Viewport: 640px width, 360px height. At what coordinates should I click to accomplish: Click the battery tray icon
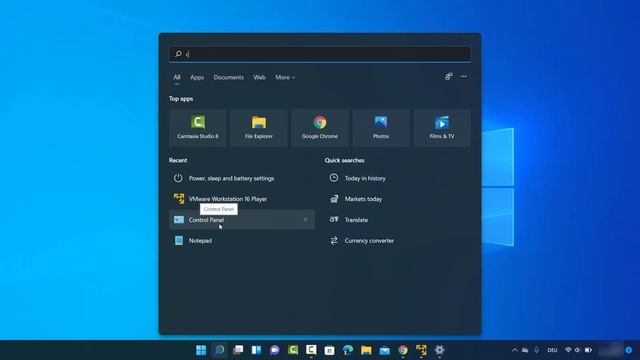tap(588, 350)
